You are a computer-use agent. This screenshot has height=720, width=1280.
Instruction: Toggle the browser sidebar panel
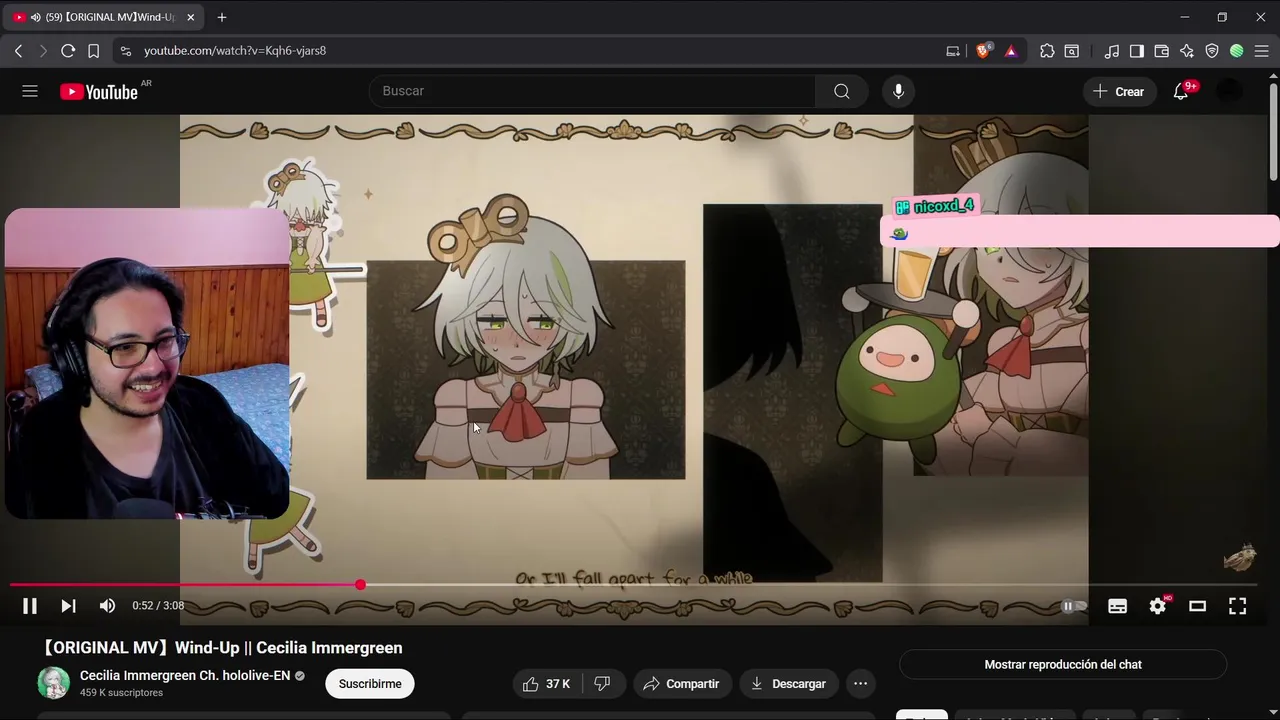(x=1137, y=51)
